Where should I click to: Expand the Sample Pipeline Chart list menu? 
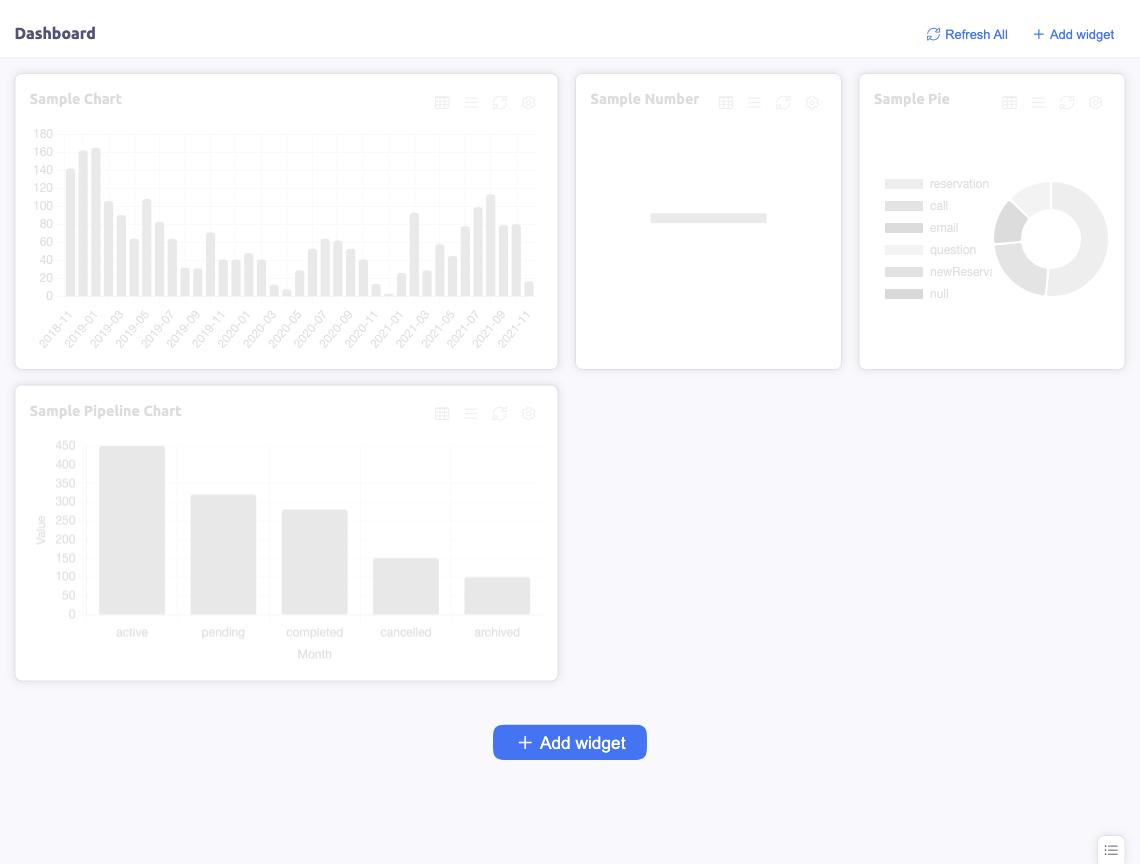click(471, 414)
